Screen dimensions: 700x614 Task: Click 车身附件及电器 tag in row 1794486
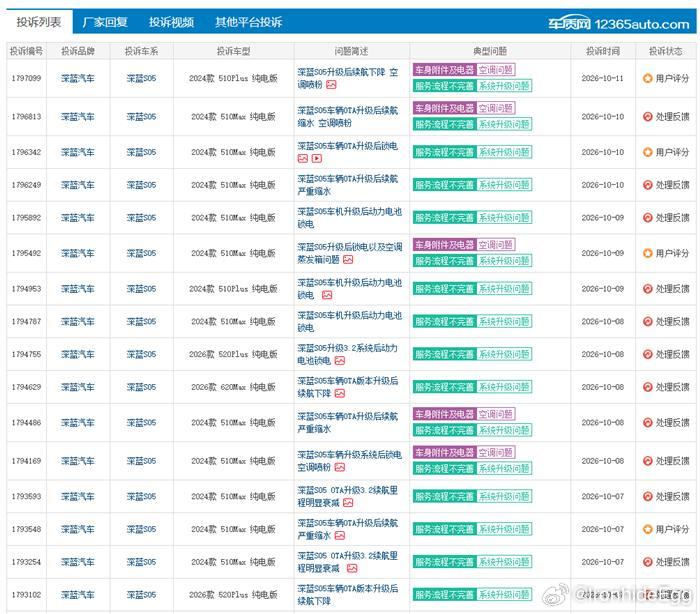(445, 414)
